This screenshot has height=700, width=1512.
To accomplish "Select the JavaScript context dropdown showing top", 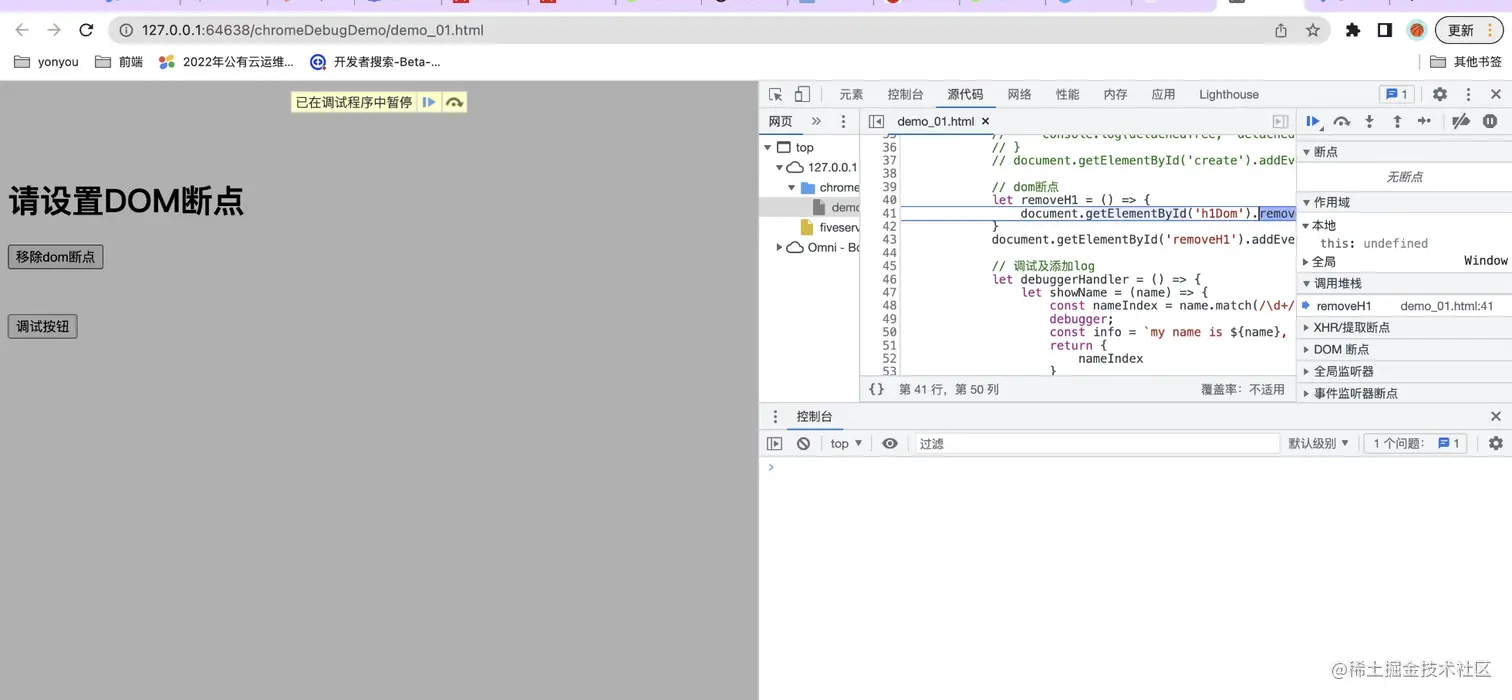I will point(846,443).
